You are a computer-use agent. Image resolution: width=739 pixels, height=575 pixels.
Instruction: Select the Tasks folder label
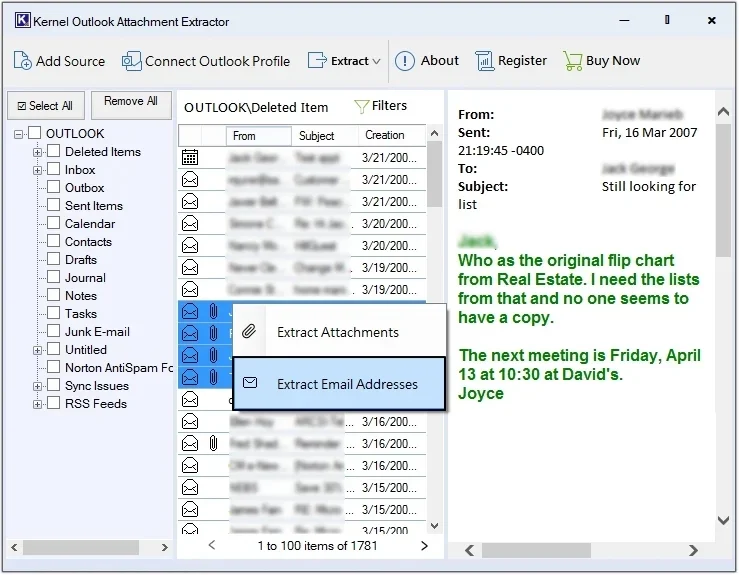(81, 313)
